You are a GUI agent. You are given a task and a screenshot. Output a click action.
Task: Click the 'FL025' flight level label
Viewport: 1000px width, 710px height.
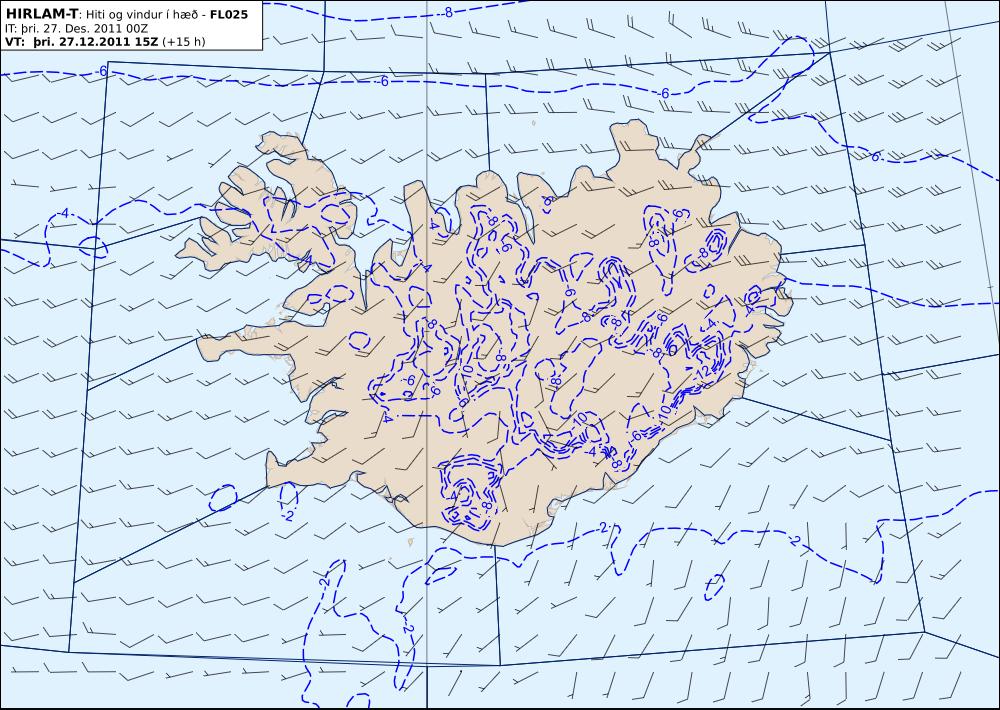pyautogui.click(x=229, y=14)
